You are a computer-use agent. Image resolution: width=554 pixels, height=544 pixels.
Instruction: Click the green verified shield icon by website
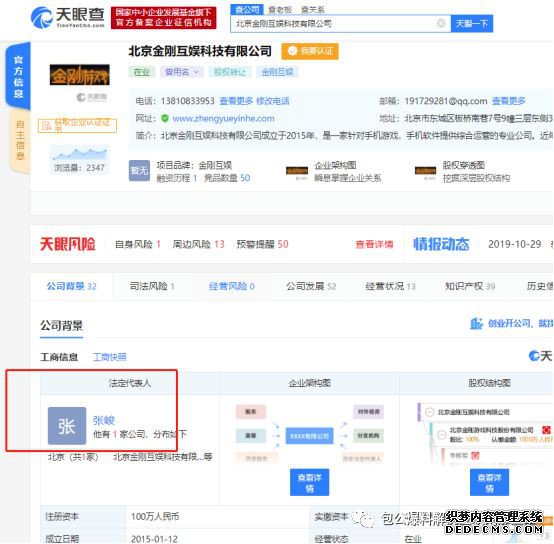(165, 118)
